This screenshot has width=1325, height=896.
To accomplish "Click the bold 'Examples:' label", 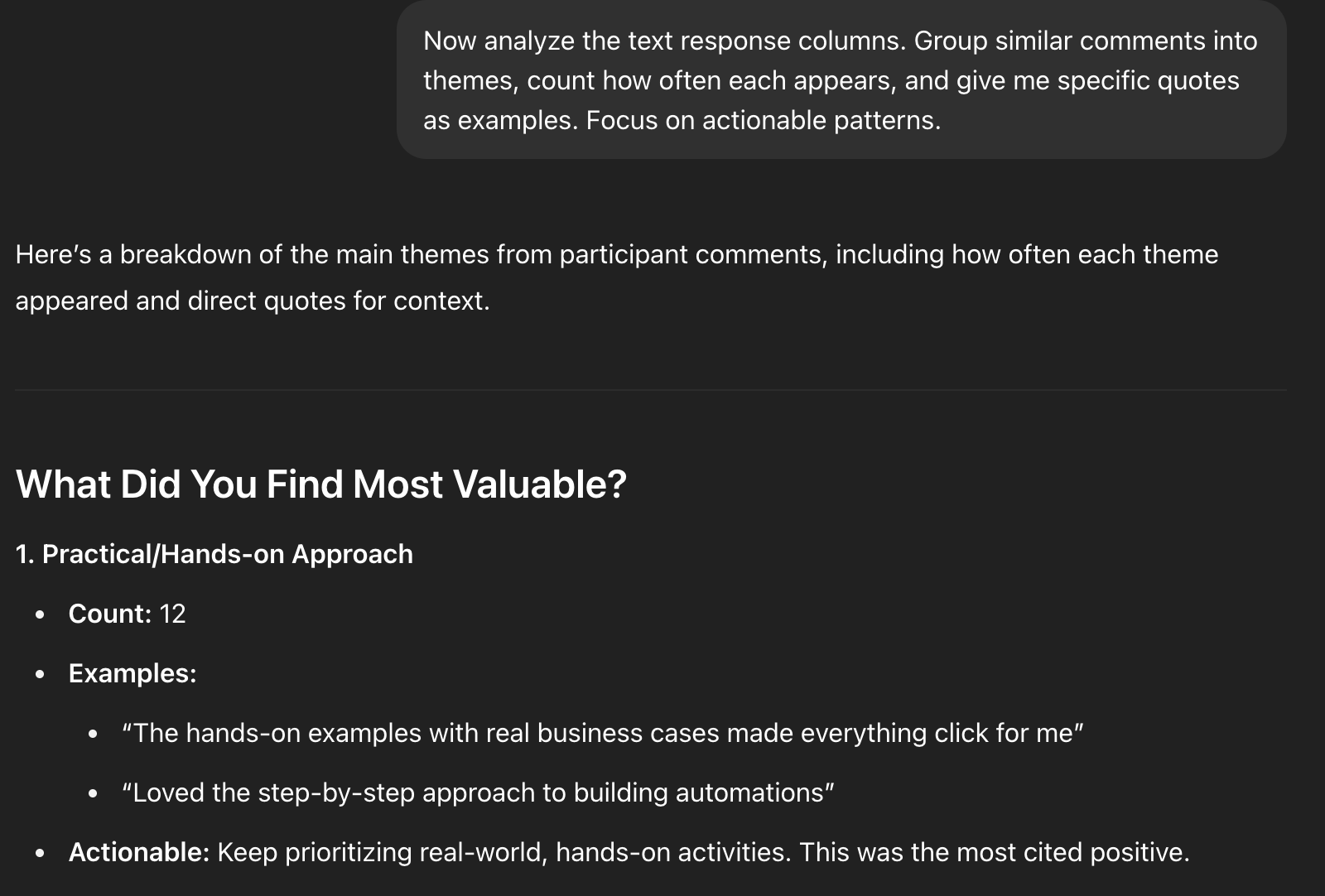I will (132, 673).
